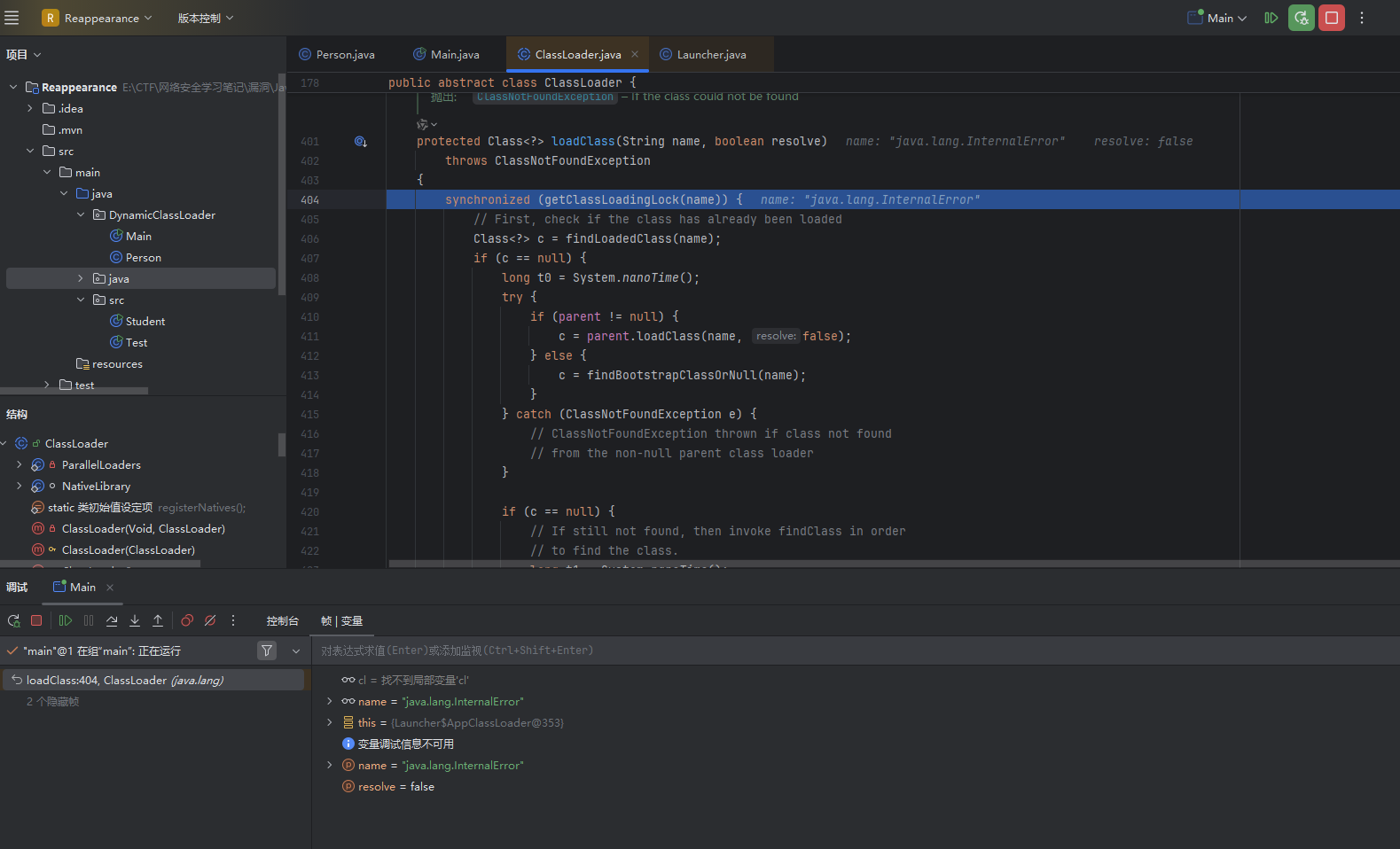The width and height of the screenshot is (1400, 849).
Task: Open View Breakpoints red circles icon
Action: tap(187, 621)
